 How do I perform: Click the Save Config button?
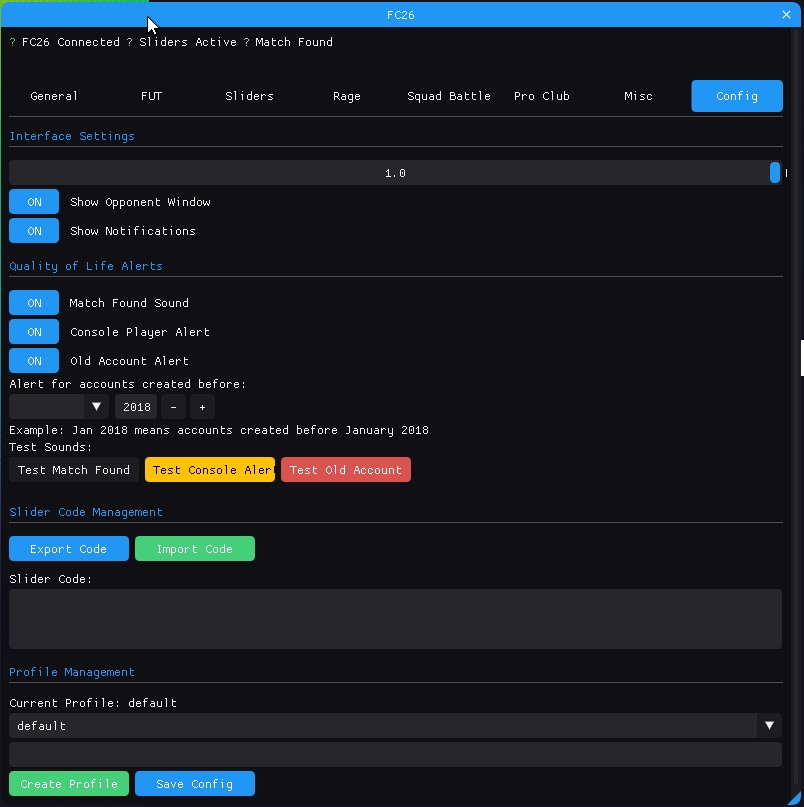(195, 784)
